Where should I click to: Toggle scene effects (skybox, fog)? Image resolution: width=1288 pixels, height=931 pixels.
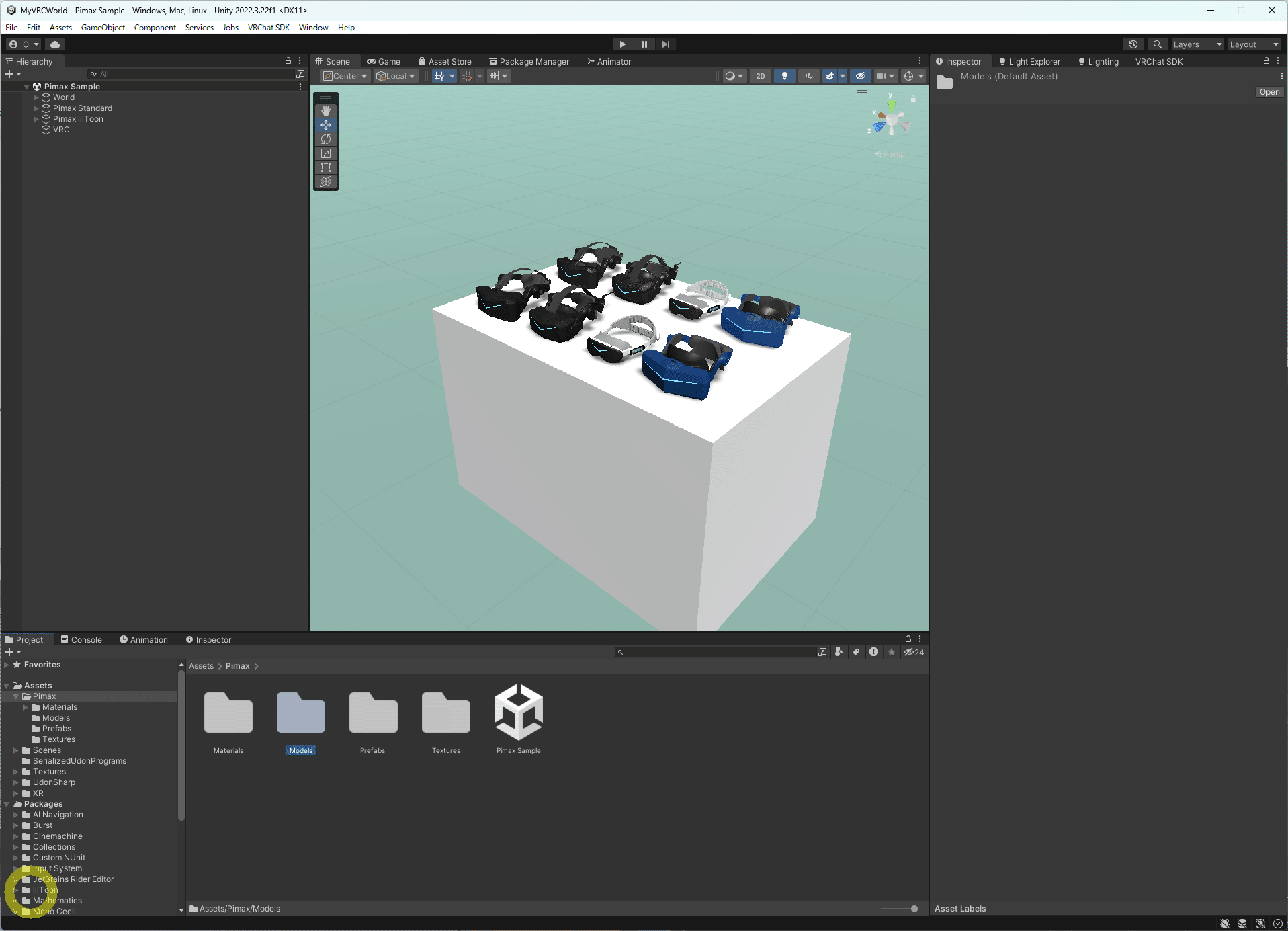[x=830, y=76]
